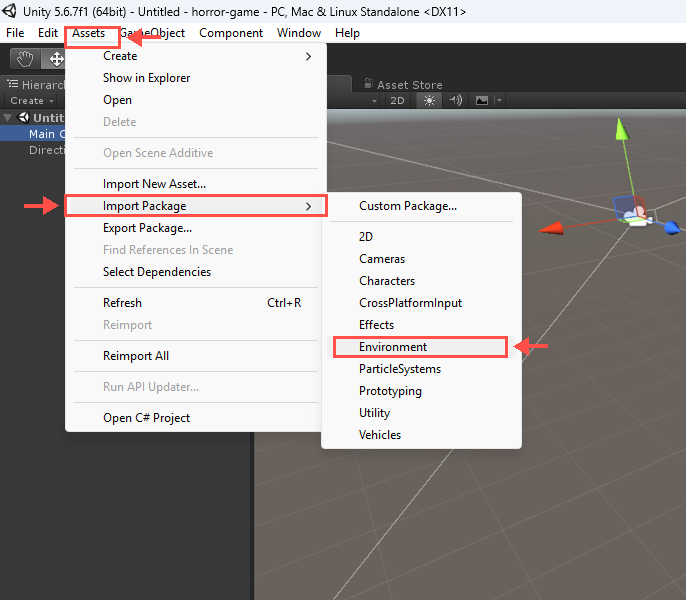The image size is (686, 600).
Task: Open the GameObject menu
Action: pyautogui.click(x=152, y=33)
